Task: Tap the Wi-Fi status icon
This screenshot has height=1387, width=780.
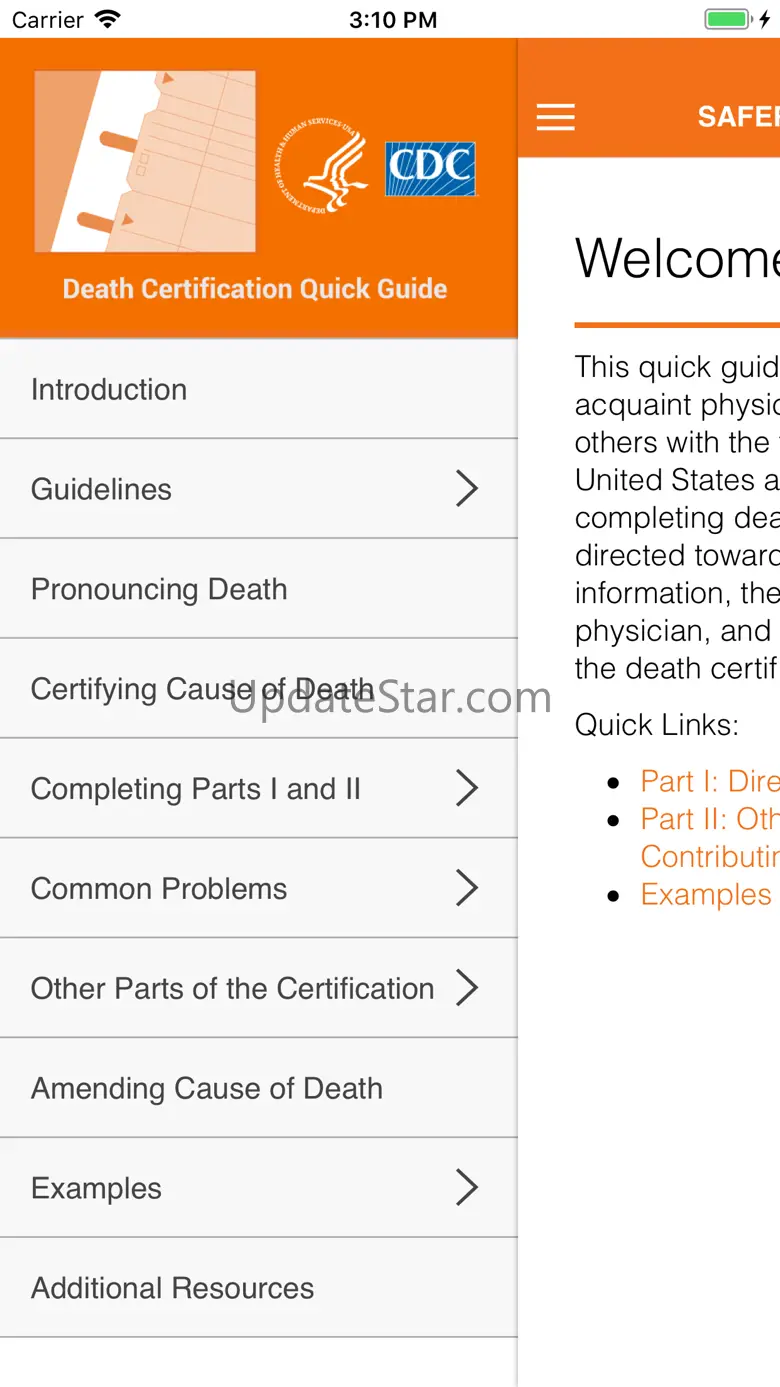Action: point(107,19)
